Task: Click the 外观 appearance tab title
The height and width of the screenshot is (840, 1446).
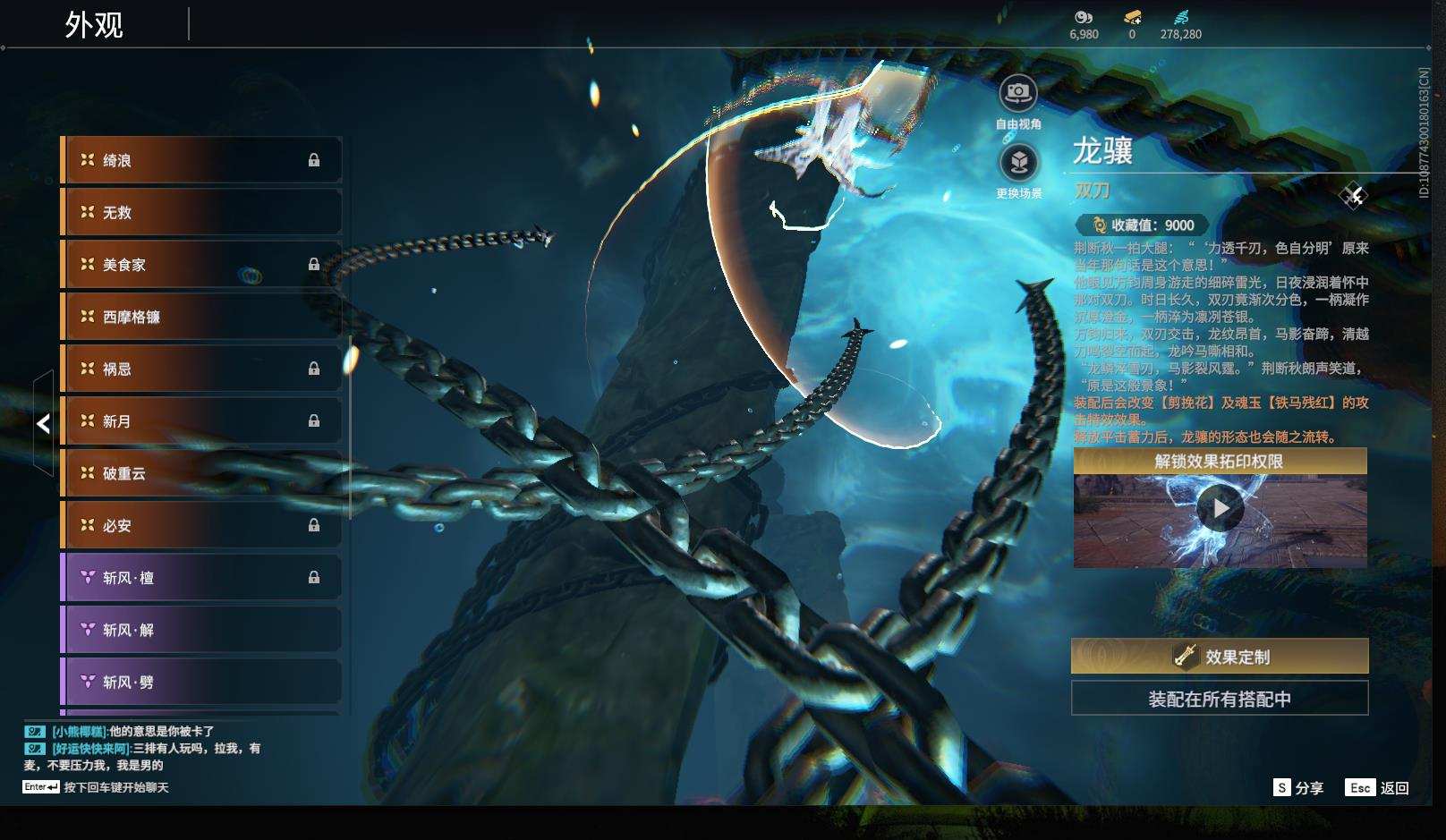Action: (x=94, y=25)
